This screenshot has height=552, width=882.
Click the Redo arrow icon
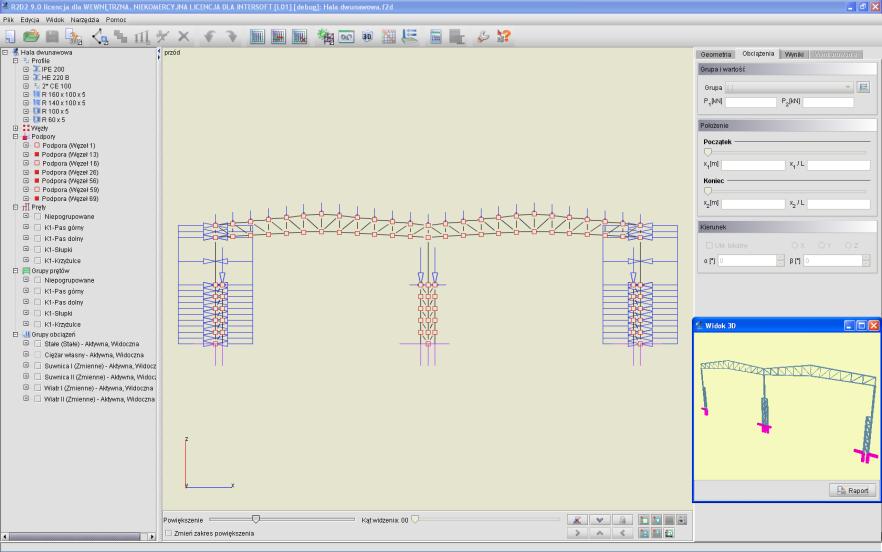click(231, 37)
